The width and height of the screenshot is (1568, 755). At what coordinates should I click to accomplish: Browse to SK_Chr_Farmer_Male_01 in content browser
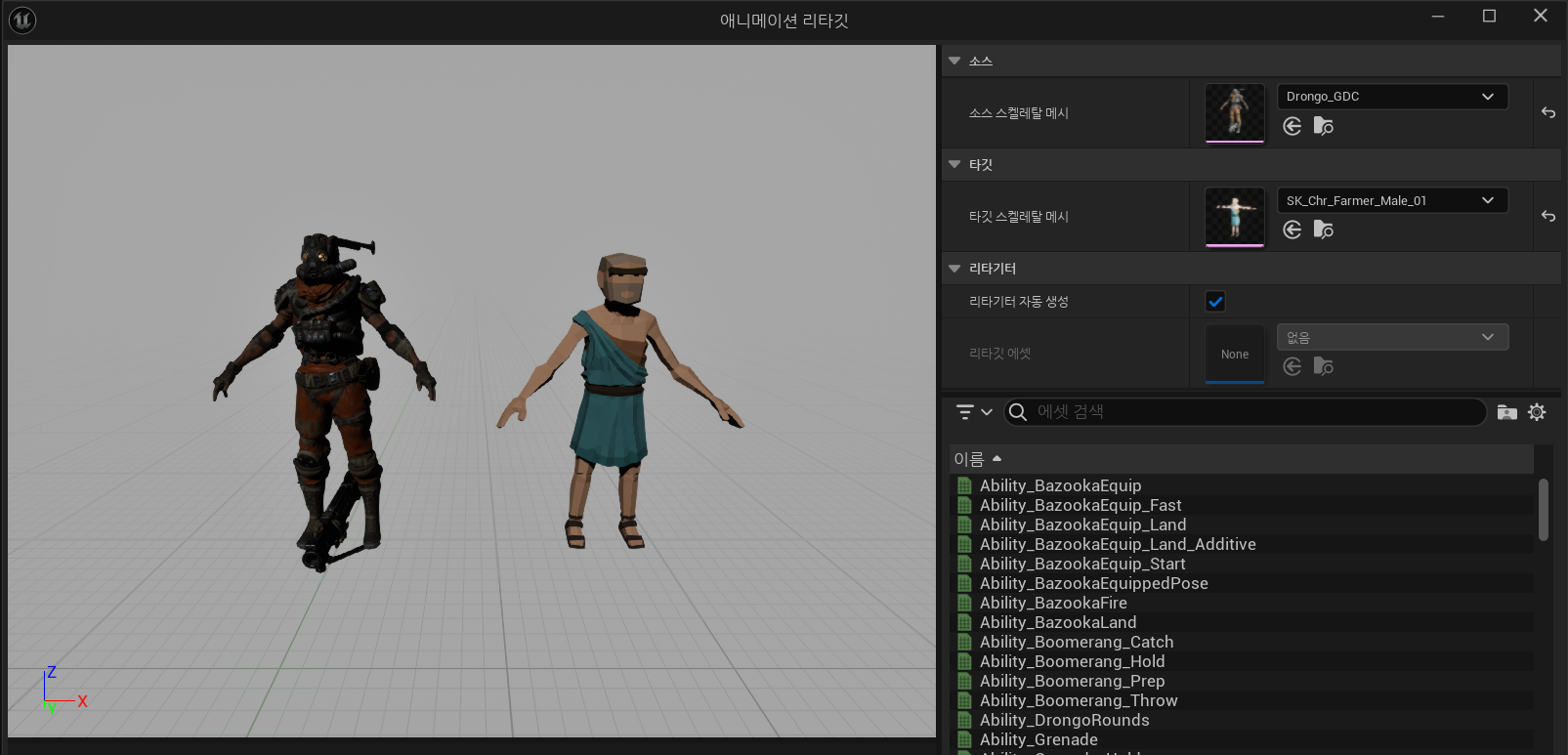(x=1324, y=230)
